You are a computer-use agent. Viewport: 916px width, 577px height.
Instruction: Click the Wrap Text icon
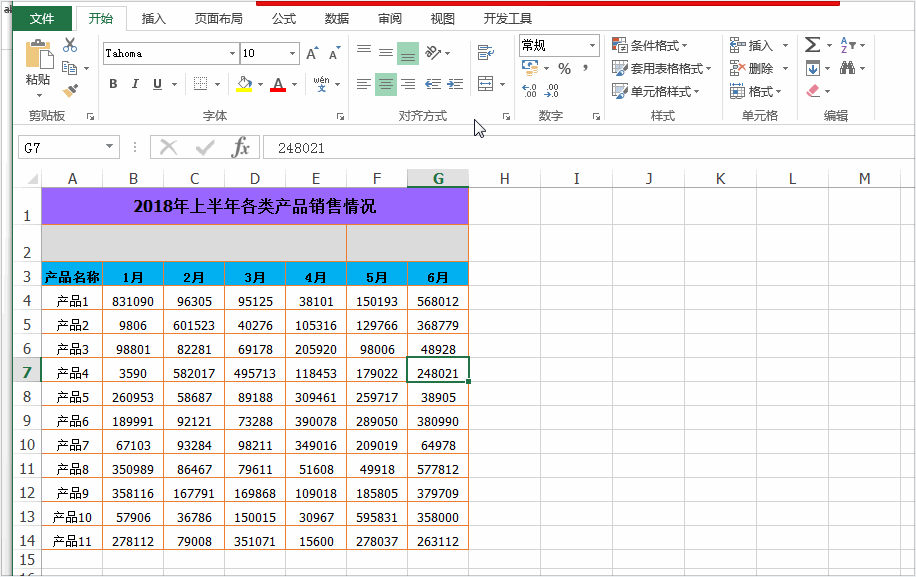point(486,53)
